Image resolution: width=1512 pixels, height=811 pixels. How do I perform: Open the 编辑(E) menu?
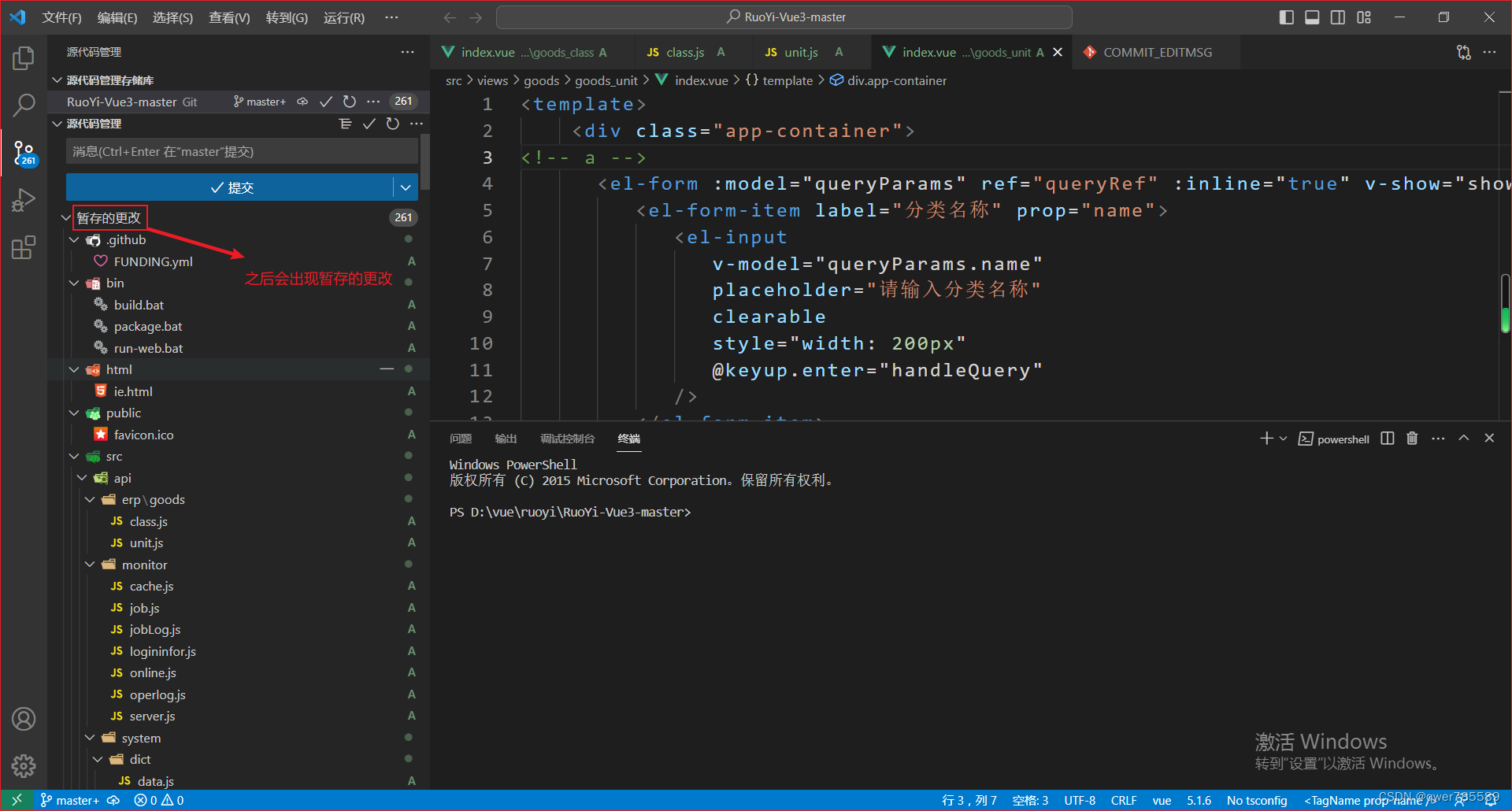117,17
